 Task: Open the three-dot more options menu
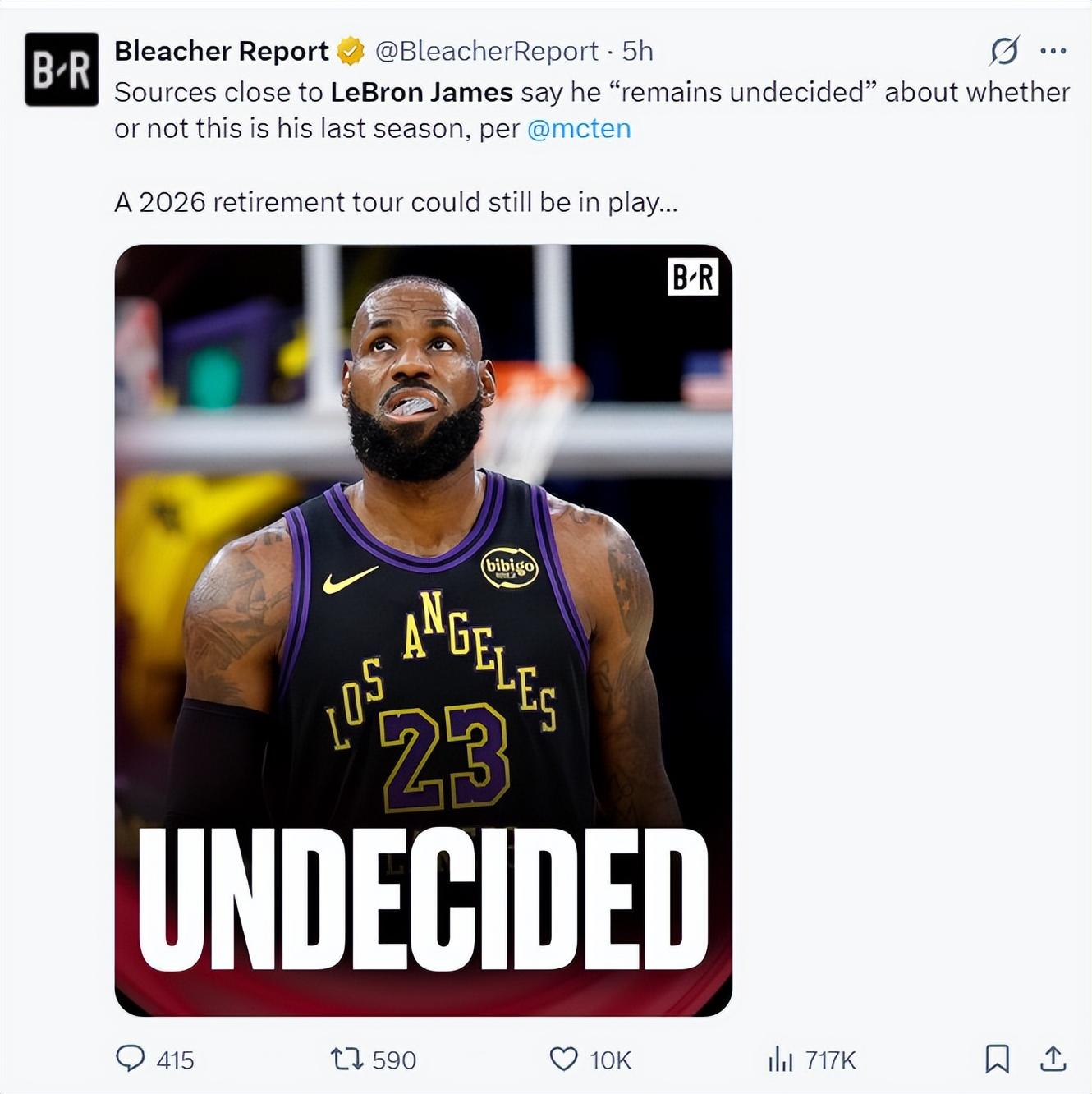1053,51
